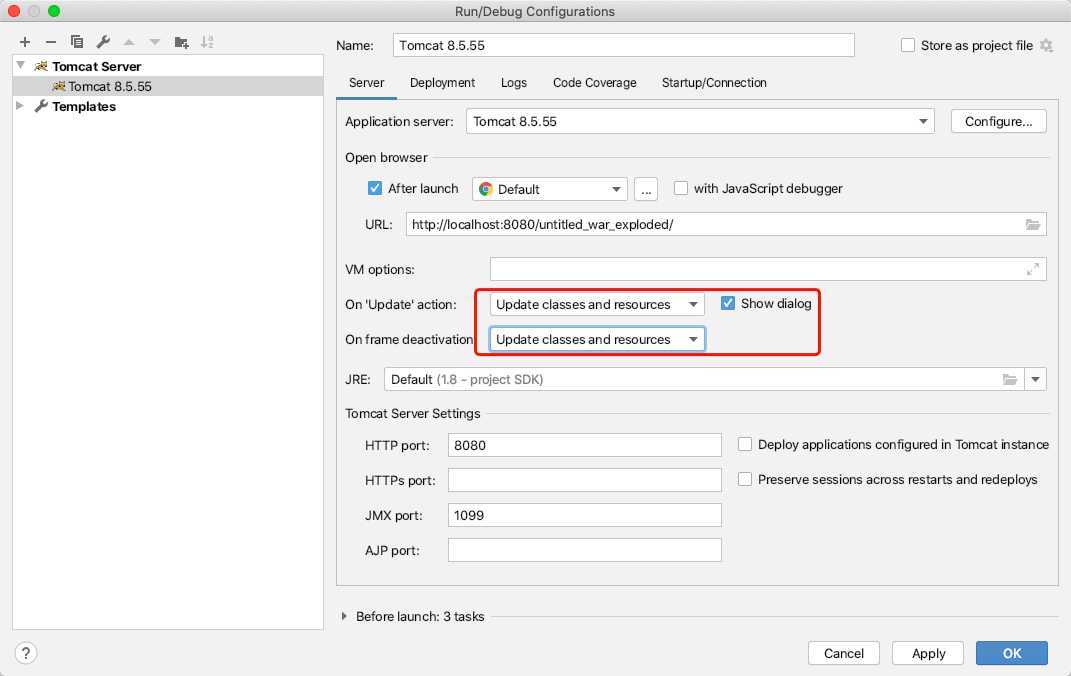Create new folder for configurations
This screenshot has width=1071, height=676.
(181, 42)
